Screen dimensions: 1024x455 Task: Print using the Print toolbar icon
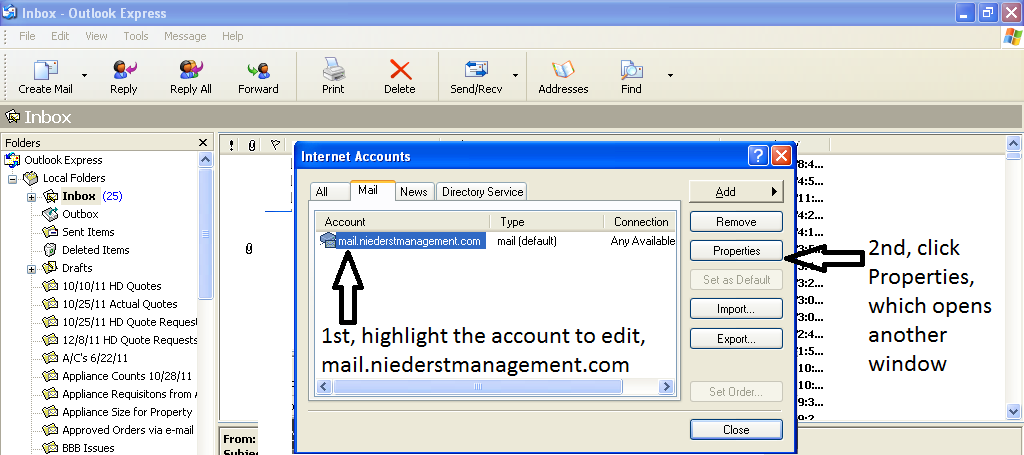[333, 70]
